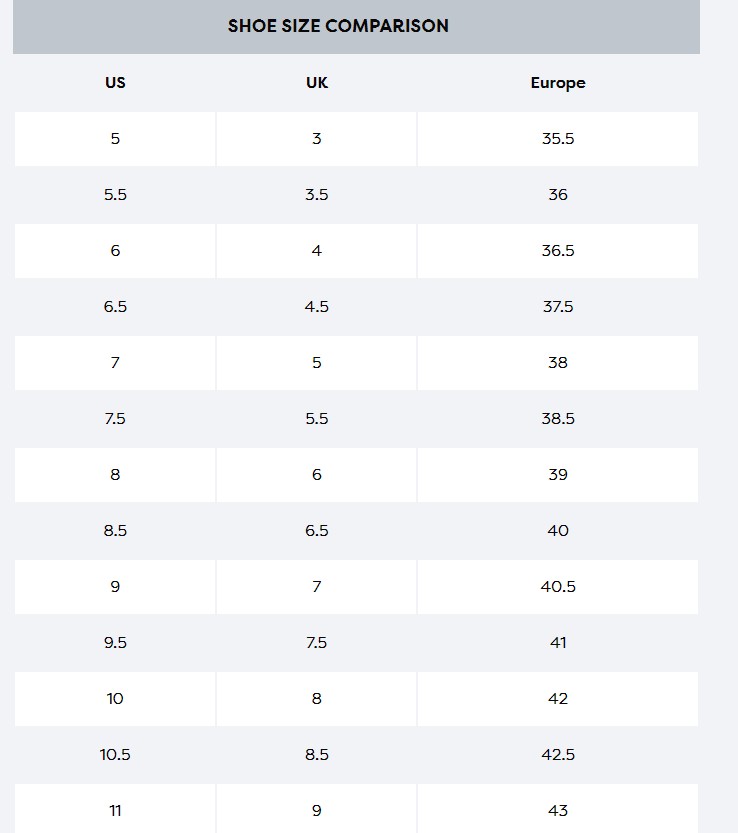Click the Shoe Size Comparison title header

coord(338,26)
